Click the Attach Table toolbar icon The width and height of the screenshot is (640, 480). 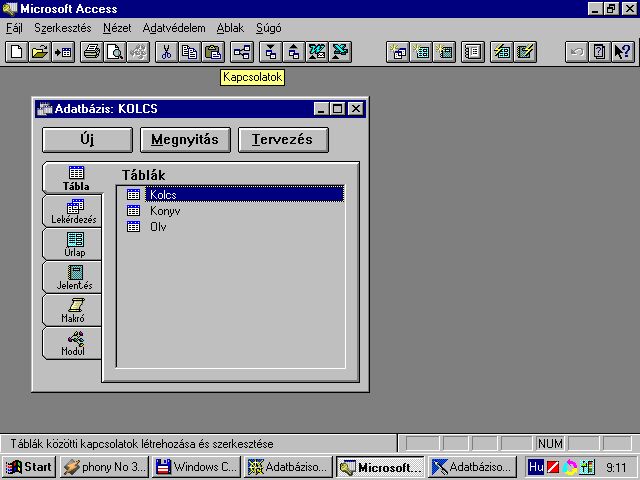[x=63, y=52]
